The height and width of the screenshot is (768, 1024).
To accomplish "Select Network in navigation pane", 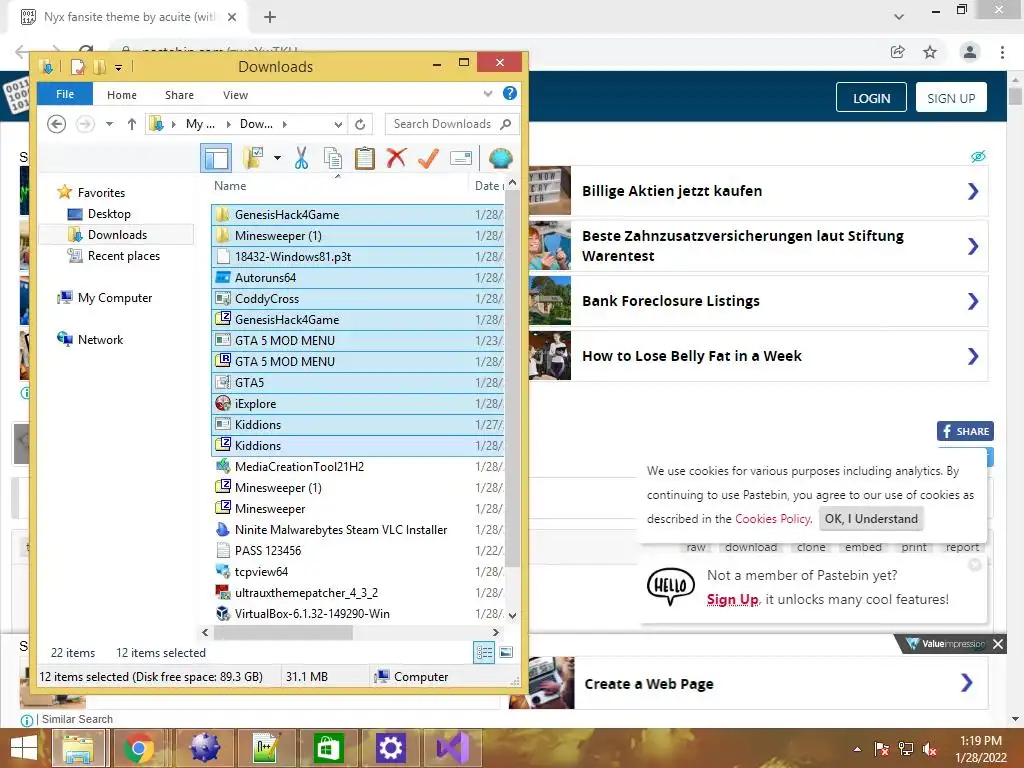I will [100, 340].
